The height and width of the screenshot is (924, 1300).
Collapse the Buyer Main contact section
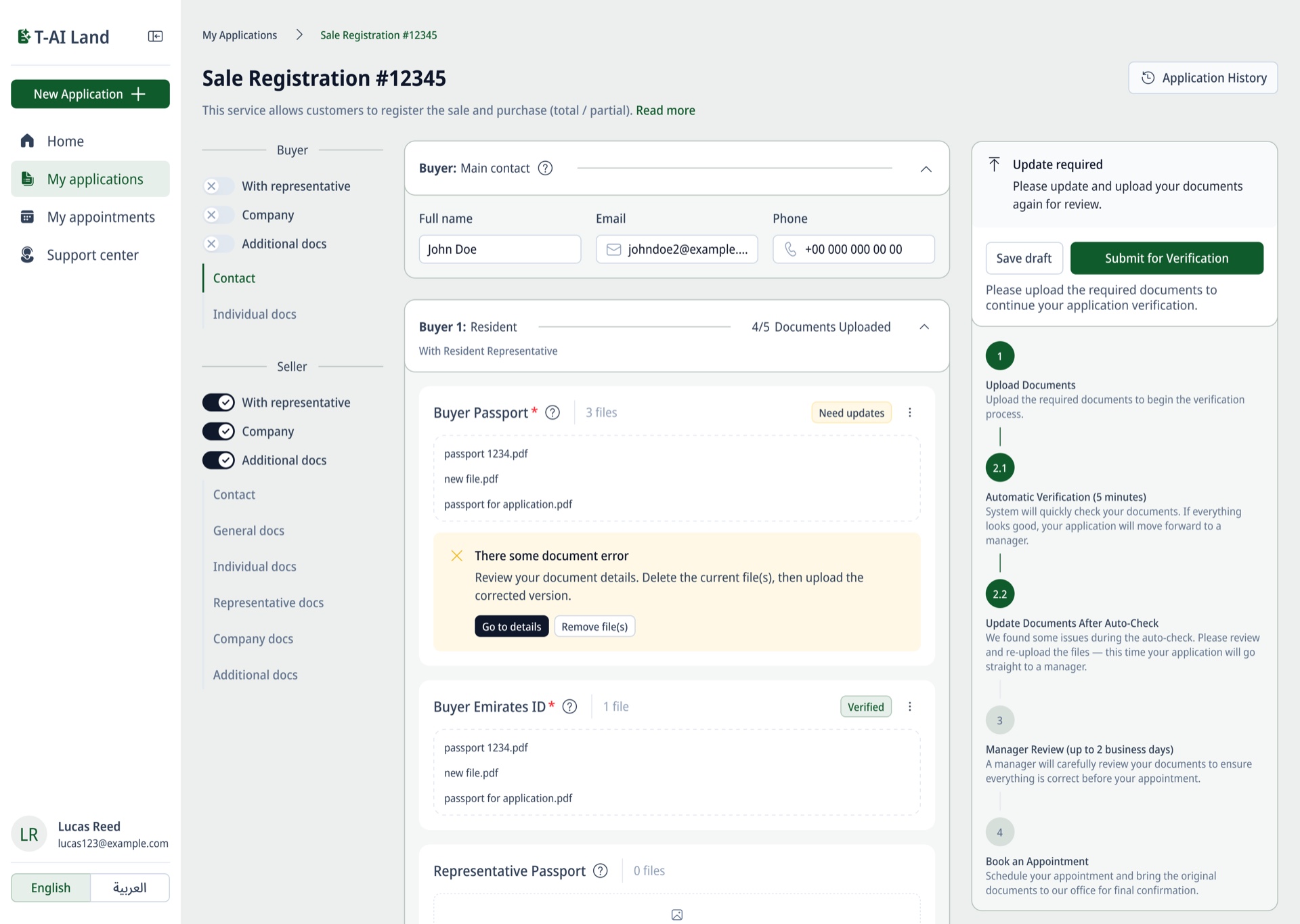(926, 169)
